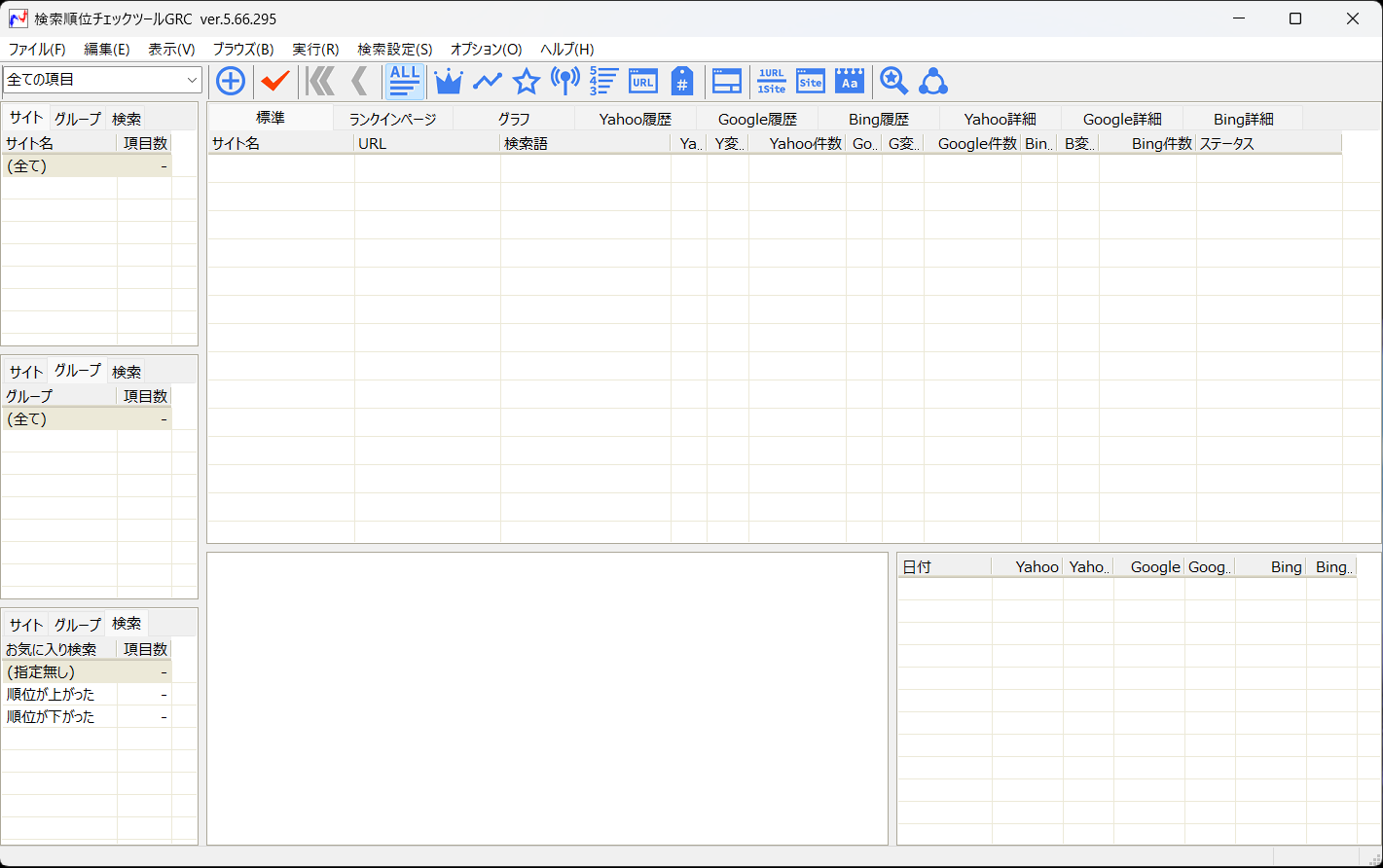Viewport: 1383px width, 868px height.
Task: Switch to the 標準 tab
Action: [271, 118]
